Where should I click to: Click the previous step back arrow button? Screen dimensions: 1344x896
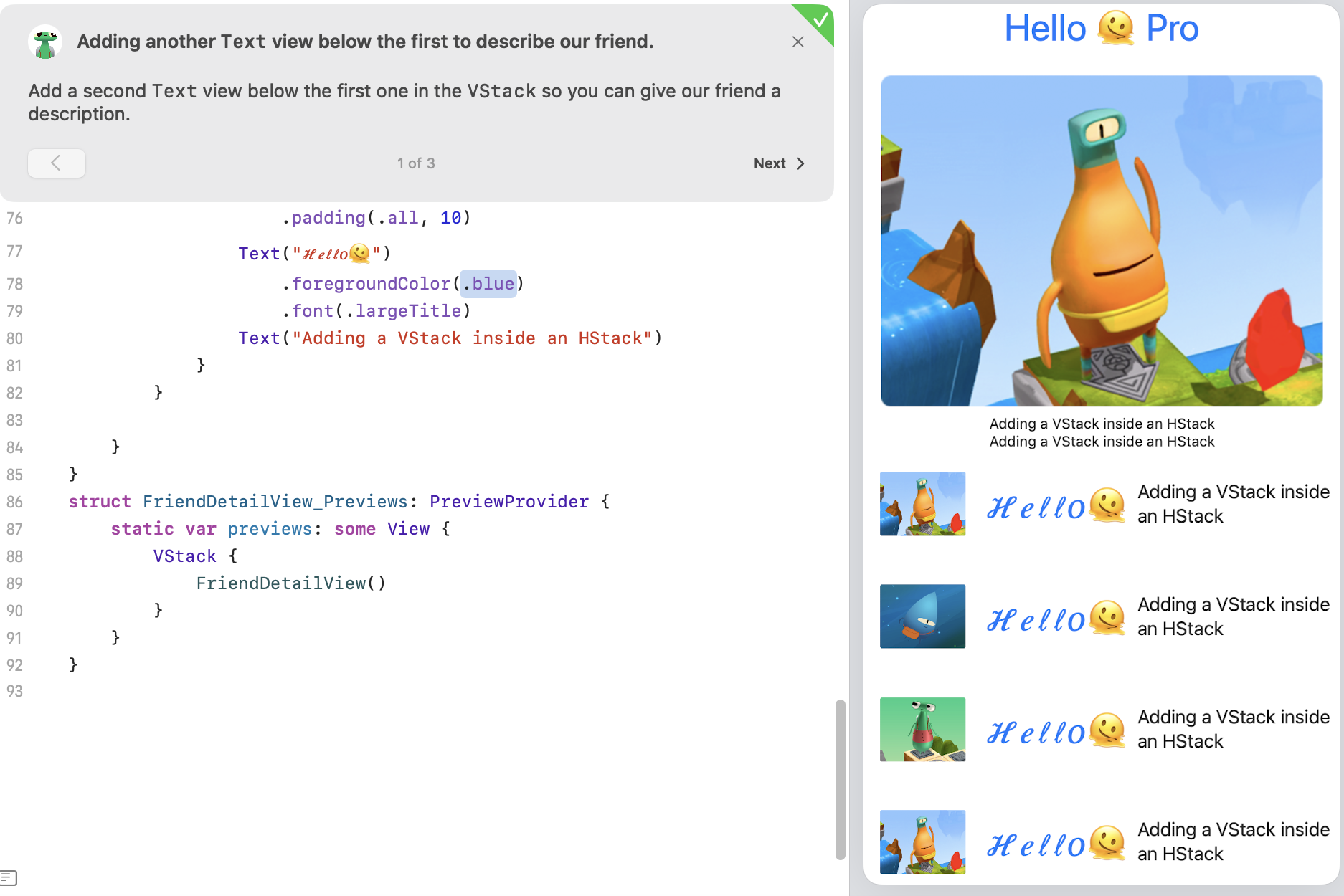[57, 163]
